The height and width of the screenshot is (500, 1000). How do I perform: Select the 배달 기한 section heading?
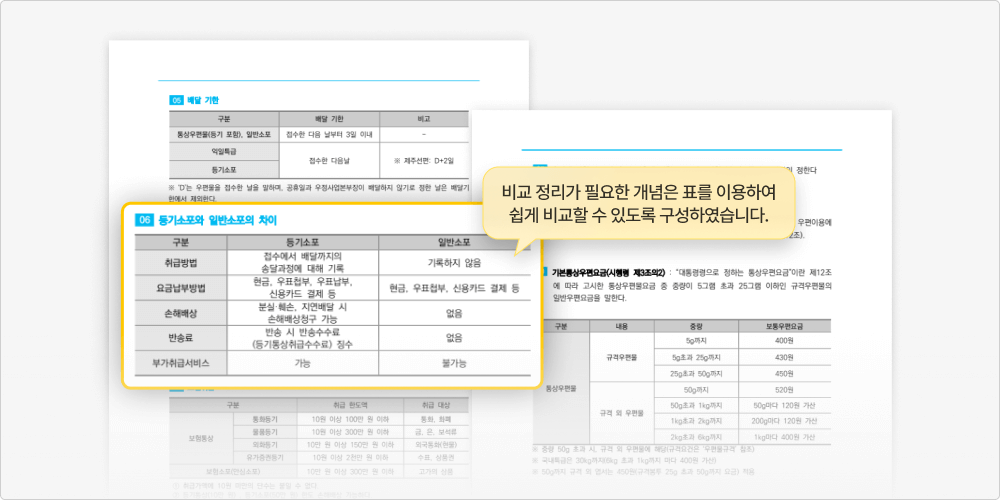[x=203, y=100]
